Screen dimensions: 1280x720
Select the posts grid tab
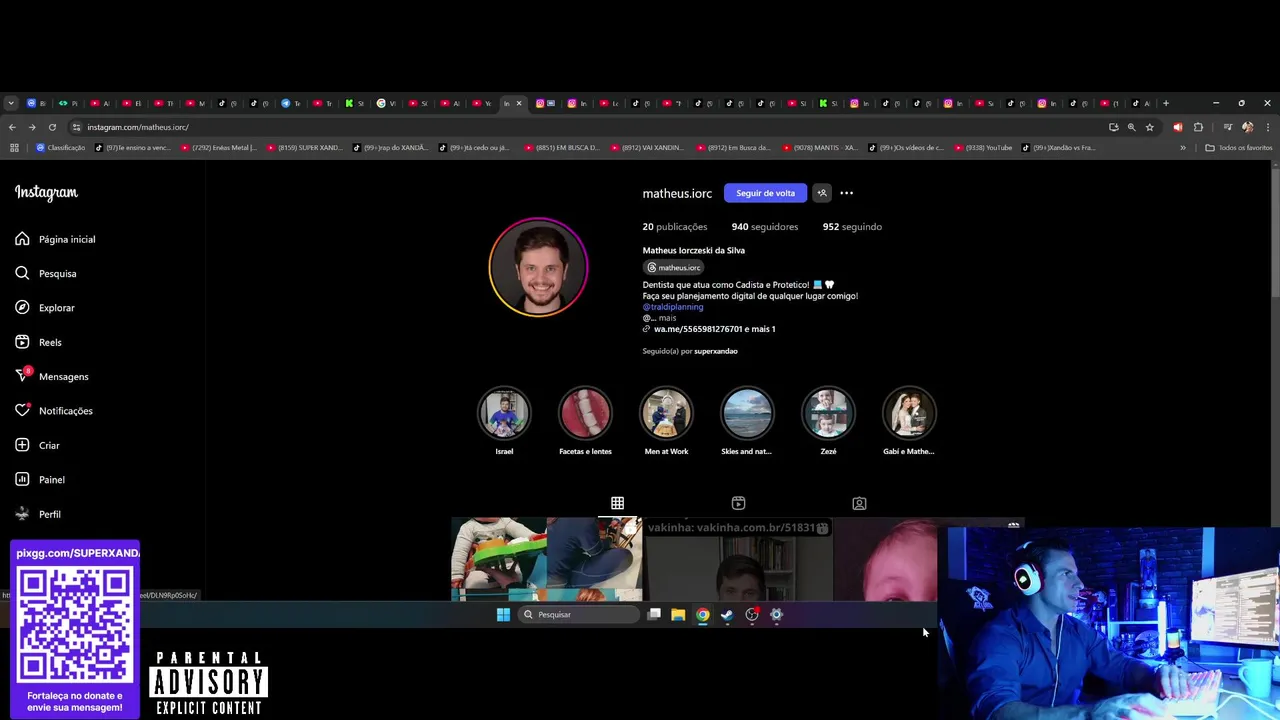coord(617,503)
